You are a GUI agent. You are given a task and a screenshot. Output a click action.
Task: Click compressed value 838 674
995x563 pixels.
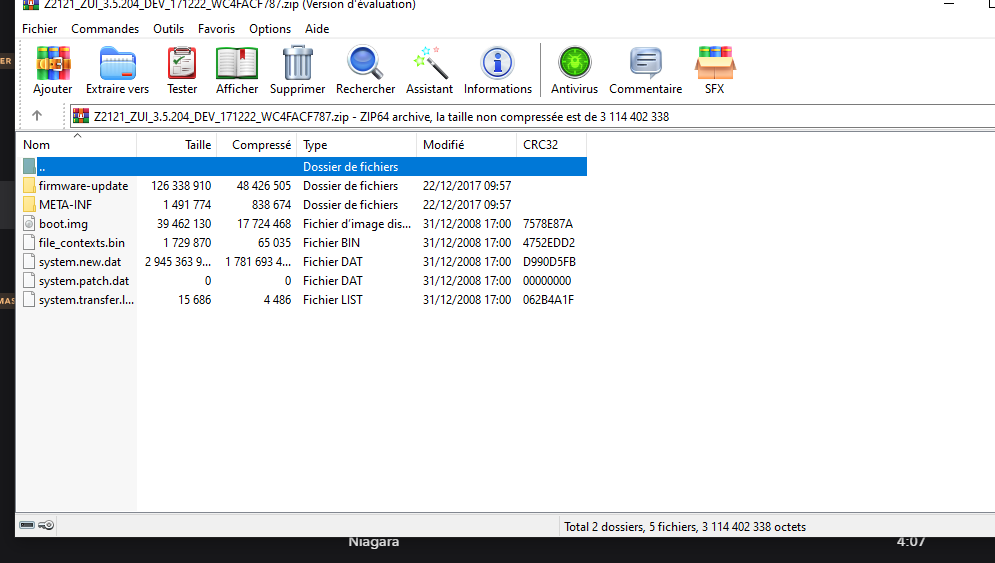click(x=272, y=204)
